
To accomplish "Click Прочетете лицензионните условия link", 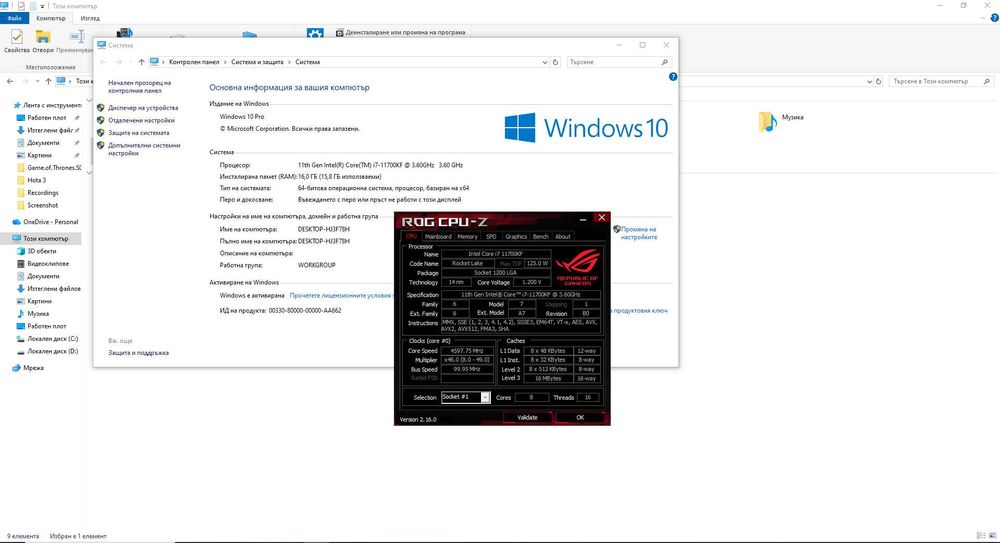I will click(341, 295).
